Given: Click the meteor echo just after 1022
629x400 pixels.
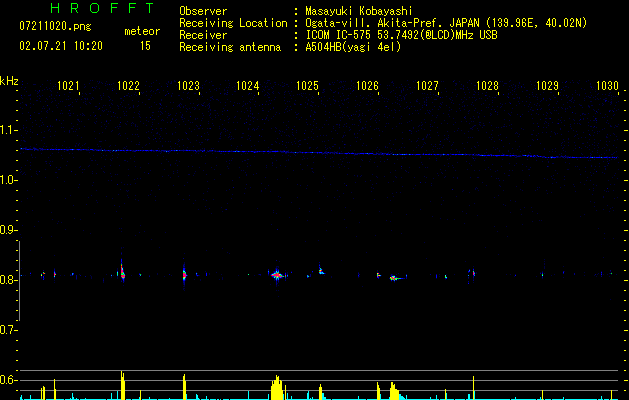Looking at the screenshot, I should click(x=122, y=272).
